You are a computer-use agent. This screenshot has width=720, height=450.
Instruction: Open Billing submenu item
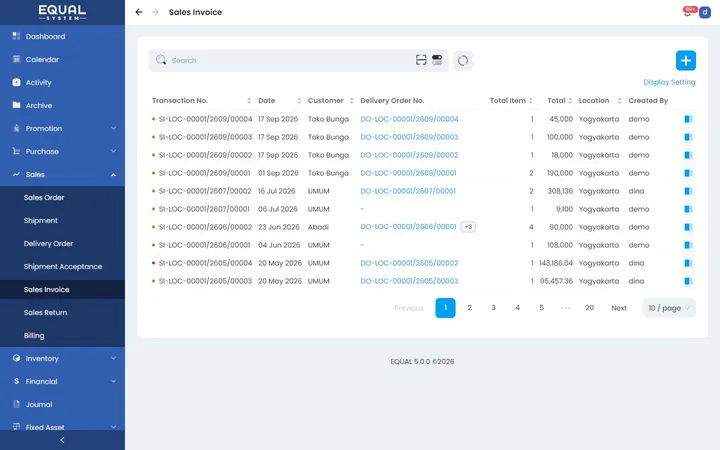coord(62,335)
